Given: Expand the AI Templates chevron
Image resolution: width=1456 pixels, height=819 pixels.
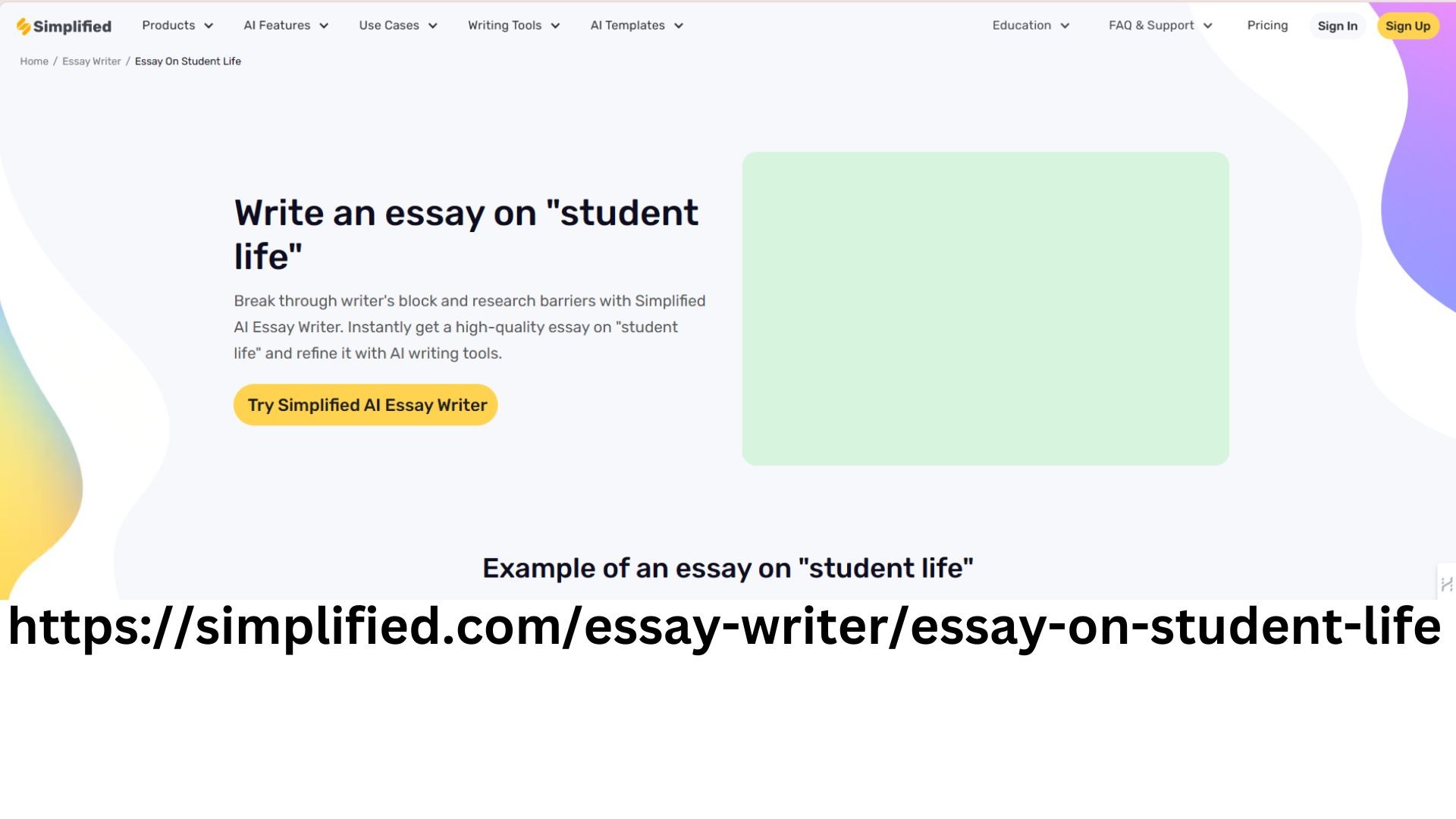Looking at the screenshot, I should [x=679, y=26].
